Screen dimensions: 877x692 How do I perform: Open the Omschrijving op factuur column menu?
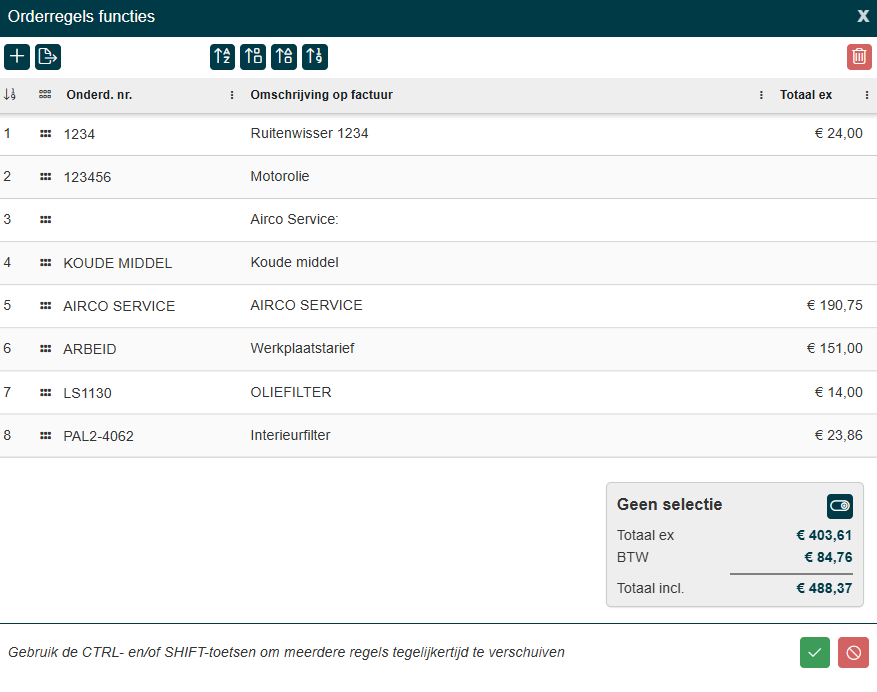[x=762, y=96]
